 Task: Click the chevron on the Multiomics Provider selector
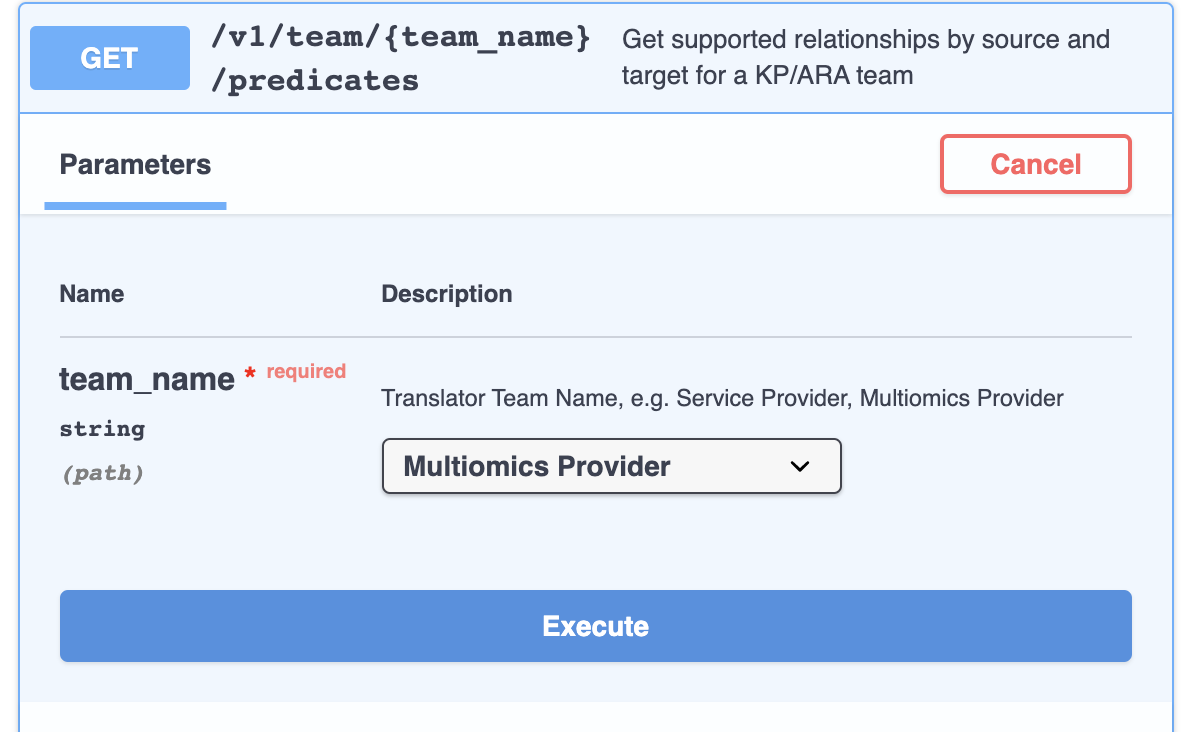click(799, 466)
